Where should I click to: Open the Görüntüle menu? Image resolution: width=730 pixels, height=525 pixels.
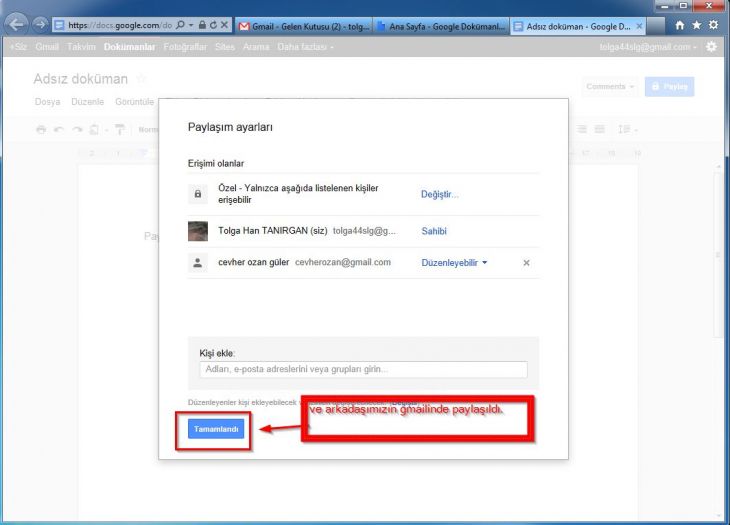point(135,102)
